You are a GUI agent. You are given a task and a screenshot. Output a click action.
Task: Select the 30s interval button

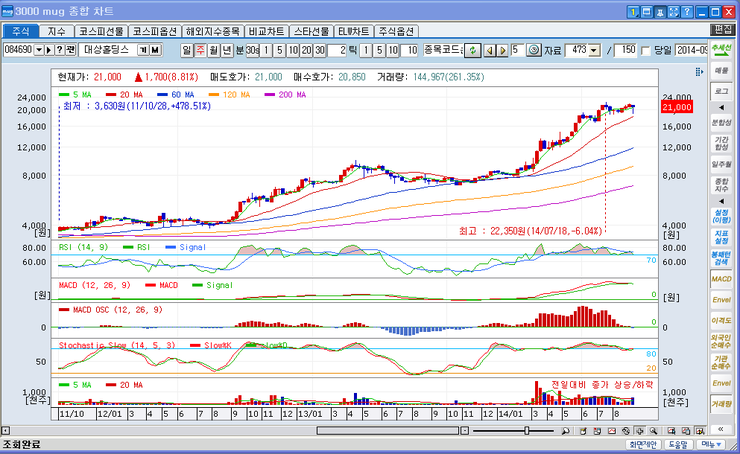coord(252,50)
